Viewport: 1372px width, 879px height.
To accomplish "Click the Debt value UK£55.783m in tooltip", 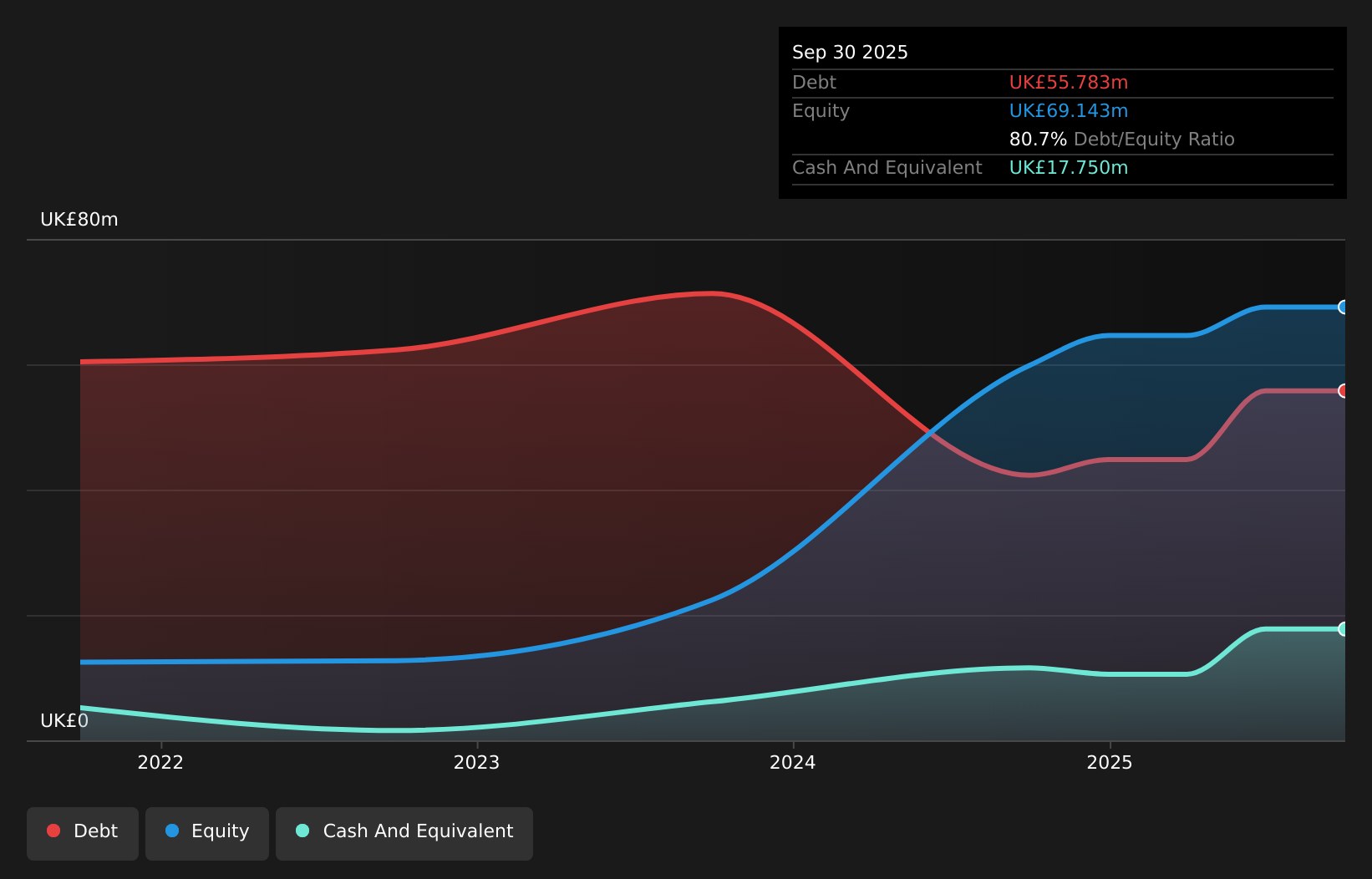I will tap(1069, 83).
